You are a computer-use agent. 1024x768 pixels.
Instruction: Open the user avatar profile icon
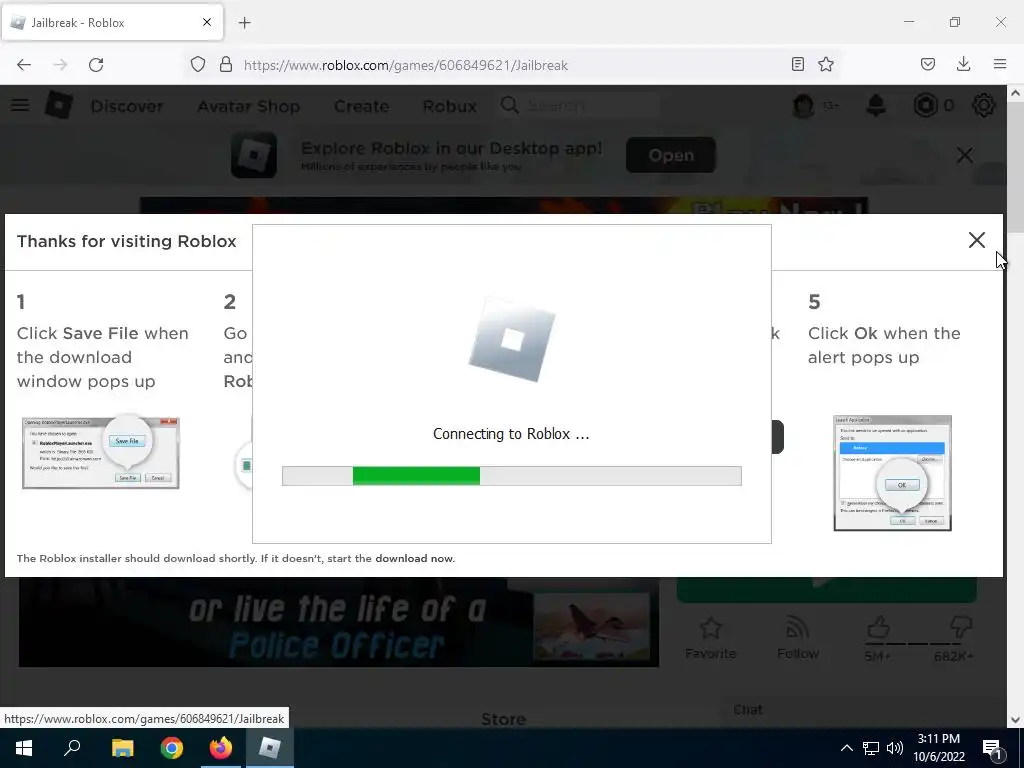click(803, 105)
